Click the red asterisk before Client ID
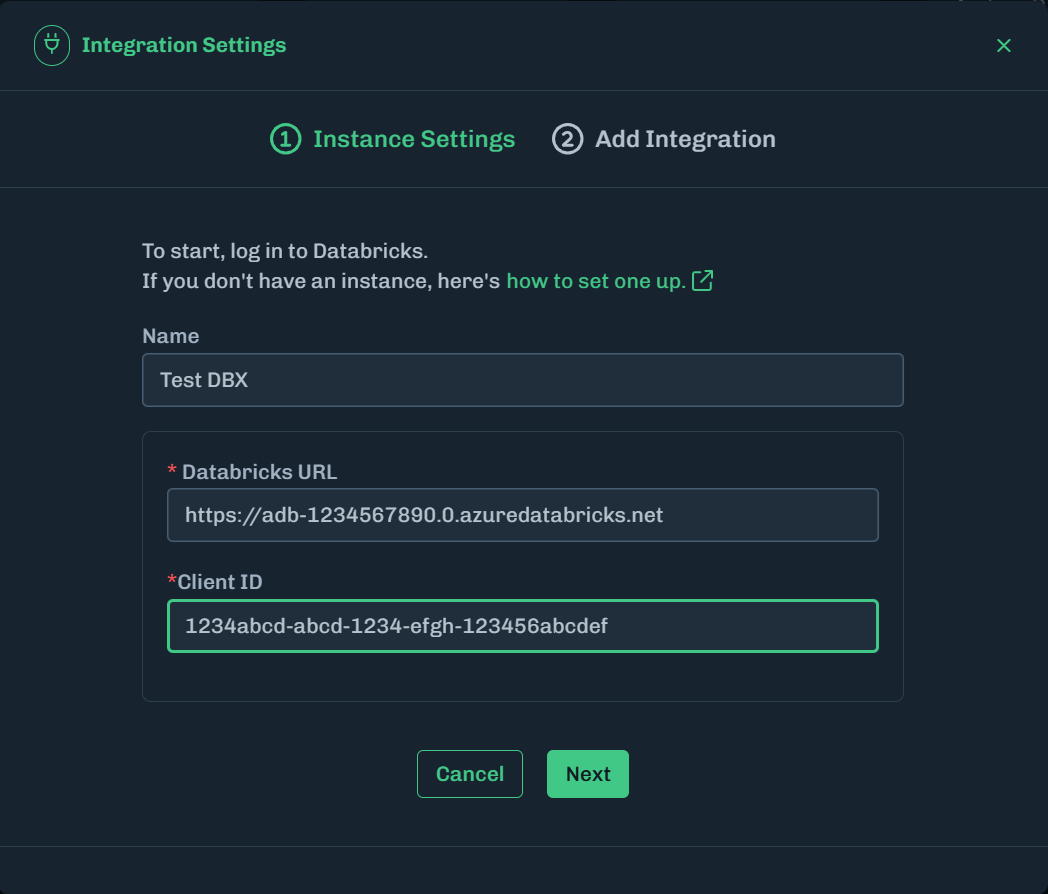Screen dimensions: 1048x894 pyautogui.click(x=172, y=581)
